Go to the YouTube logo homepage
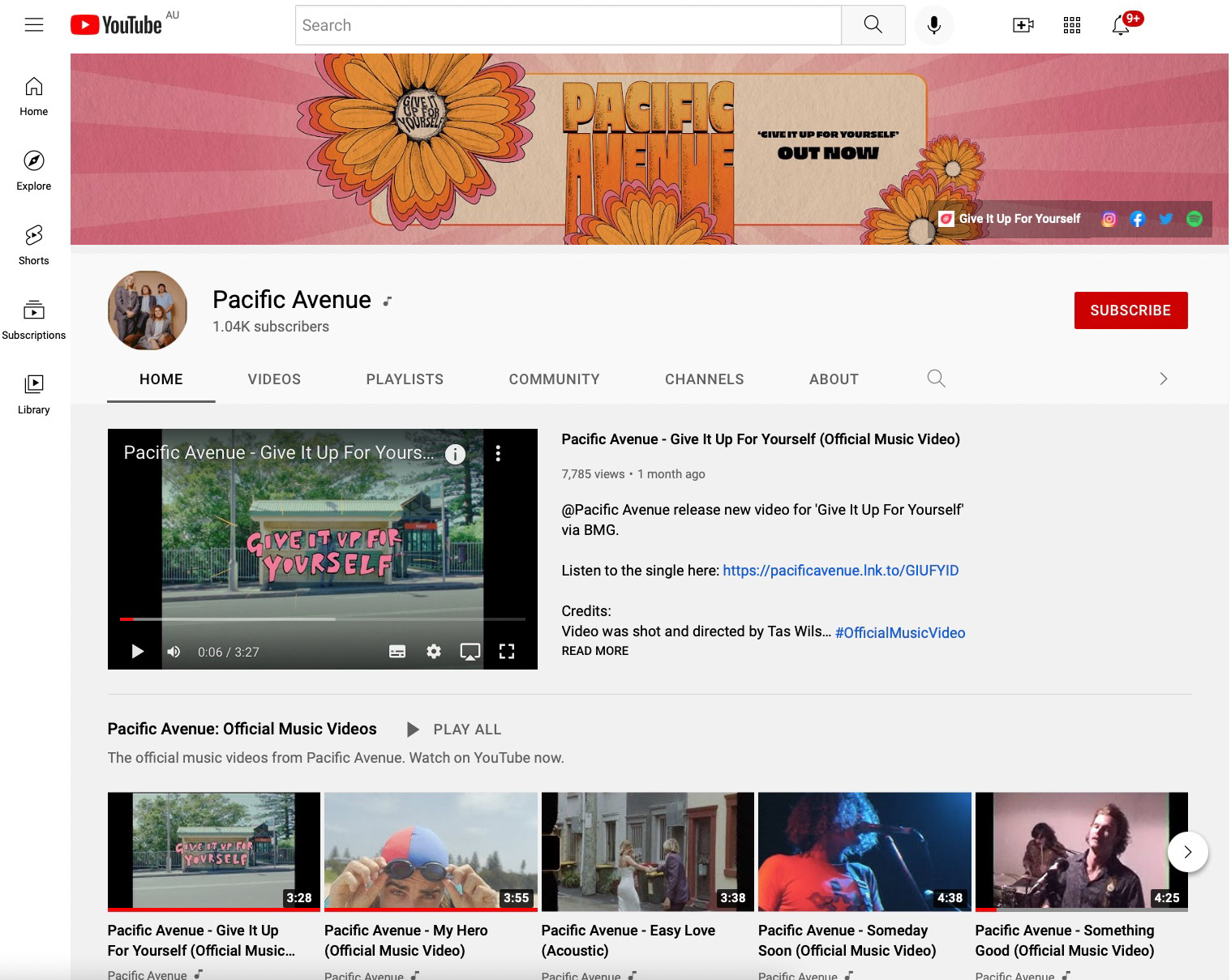The height and width of the screenshot is (980, 1231). tap(116, 25)
